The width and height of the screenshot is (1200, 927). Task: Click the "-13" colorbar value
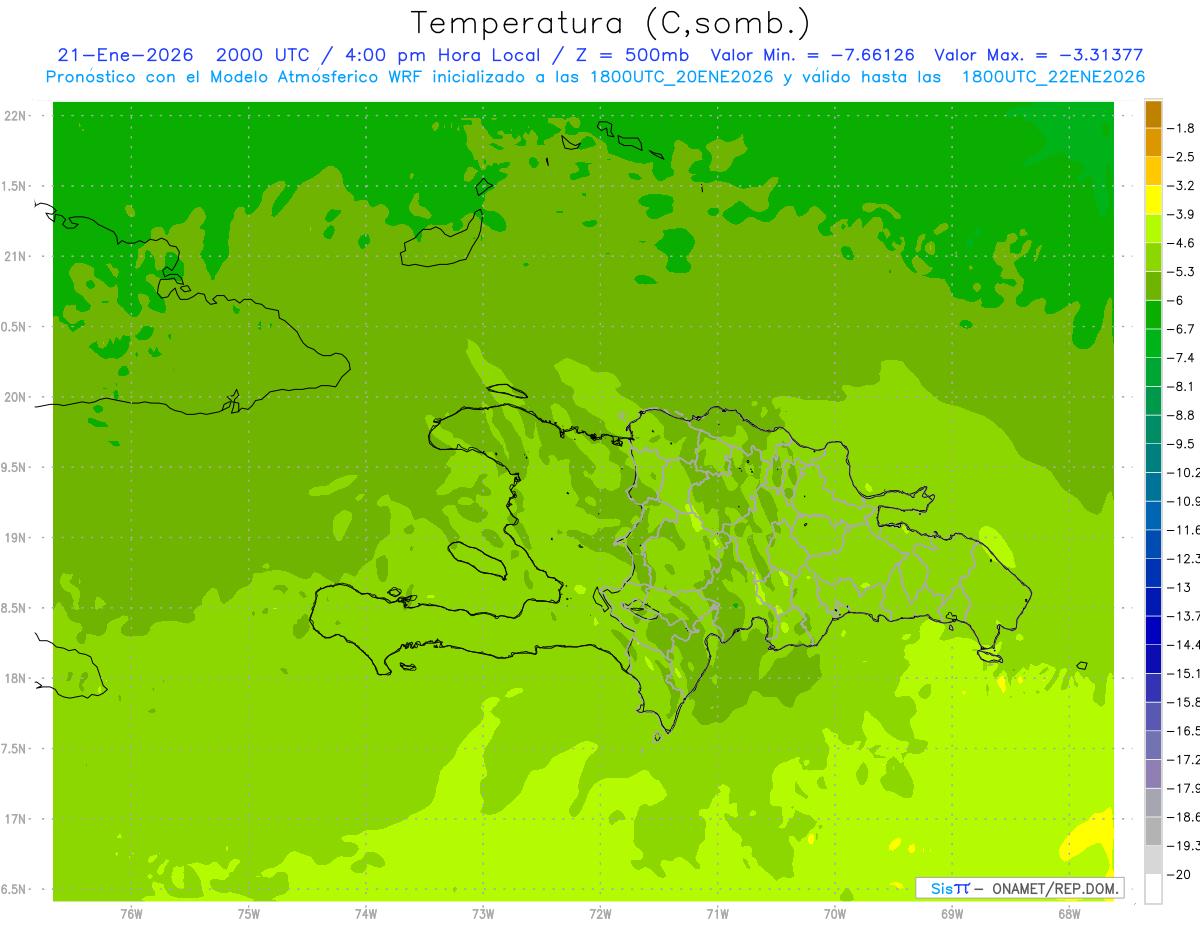pyautogui.click(x=1178, y=587)
